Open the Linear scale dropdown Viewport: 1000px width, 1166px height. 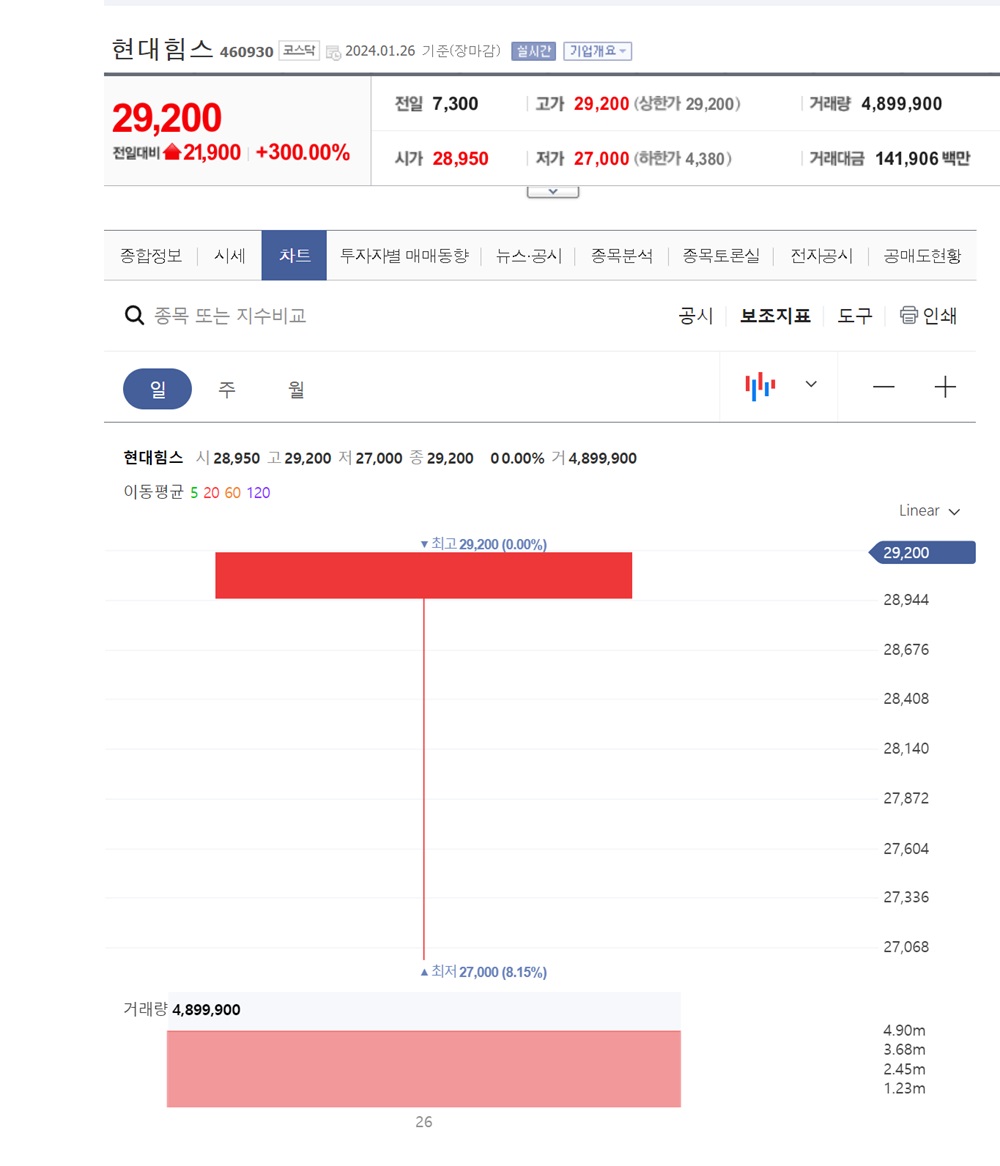pos(929,511)
